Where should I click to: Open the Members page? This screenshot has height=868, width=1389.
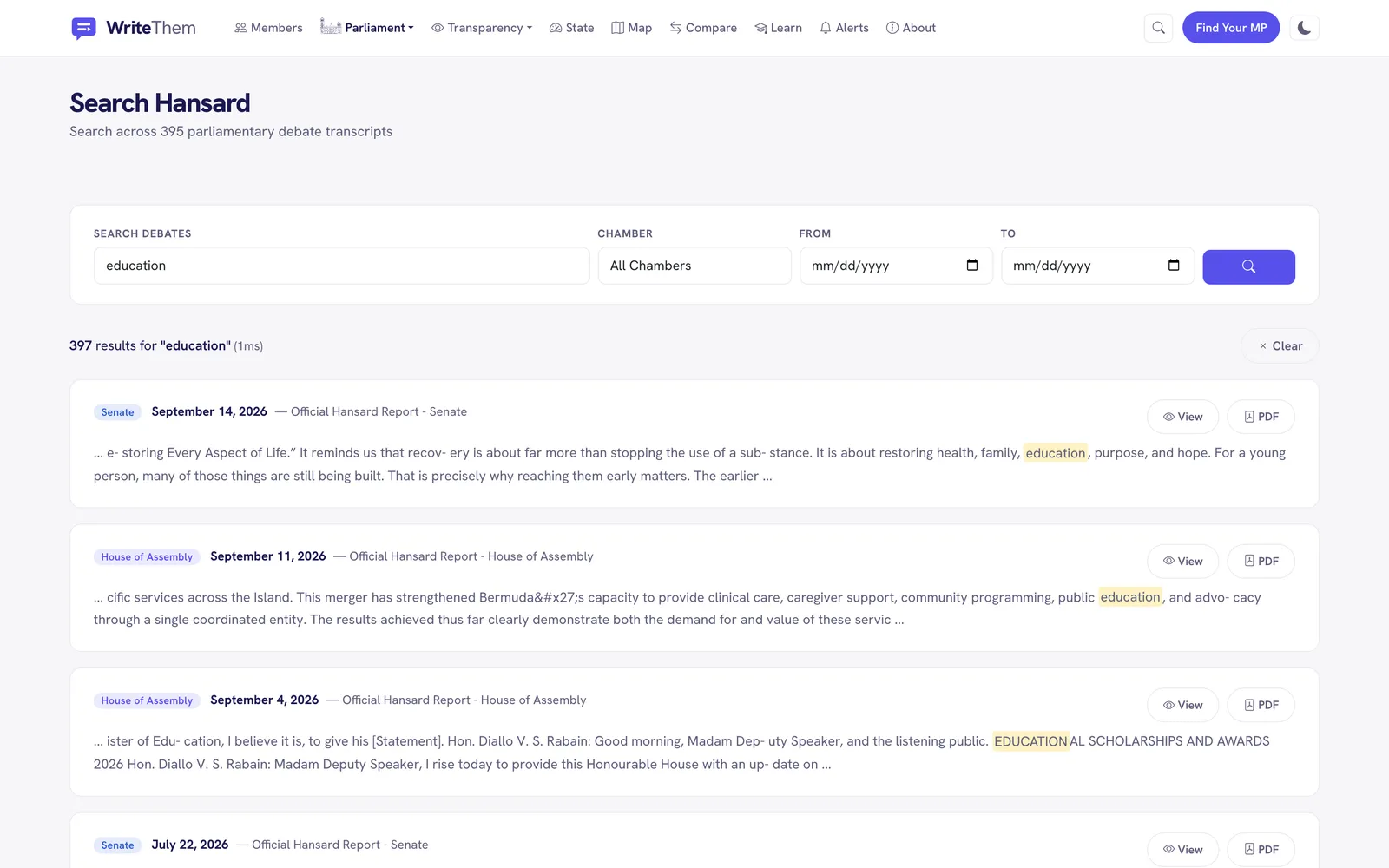click(x=268, y=28)
